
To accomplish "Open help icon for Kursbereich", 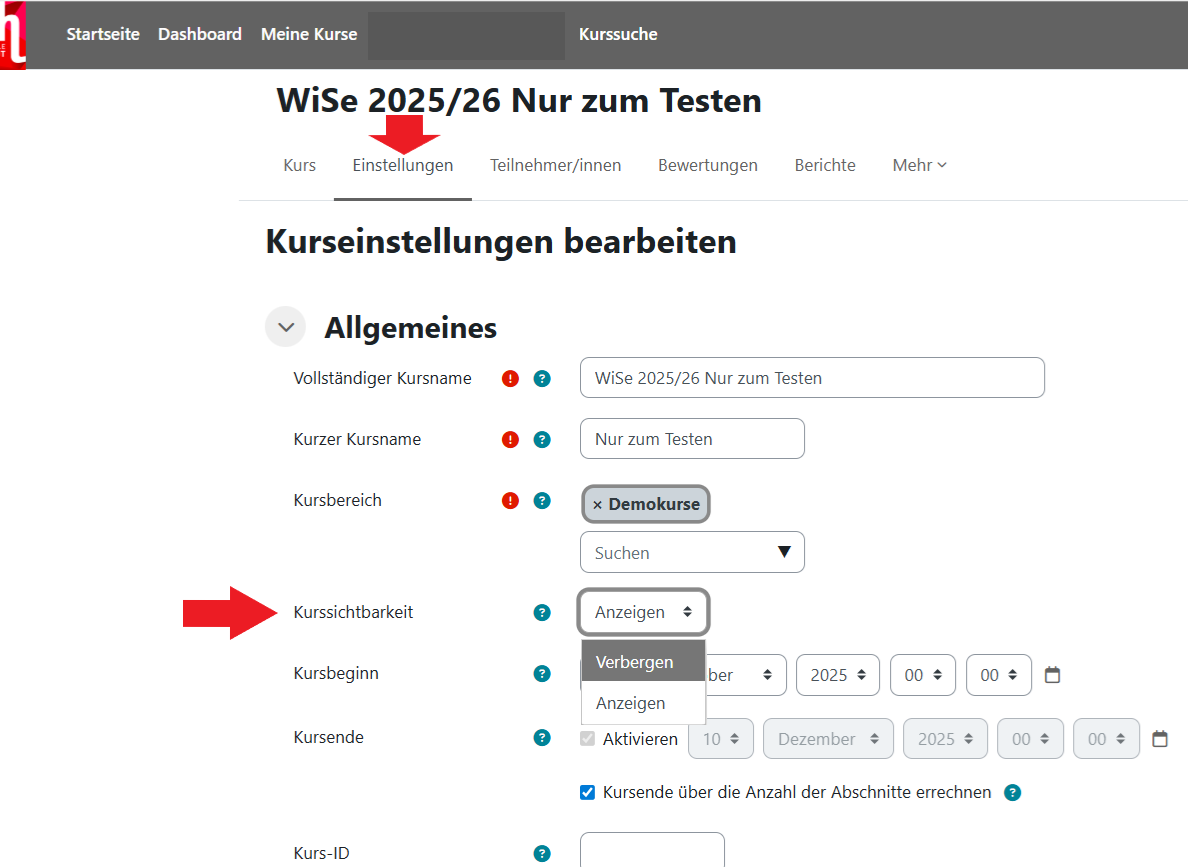I will pos(542,501).
